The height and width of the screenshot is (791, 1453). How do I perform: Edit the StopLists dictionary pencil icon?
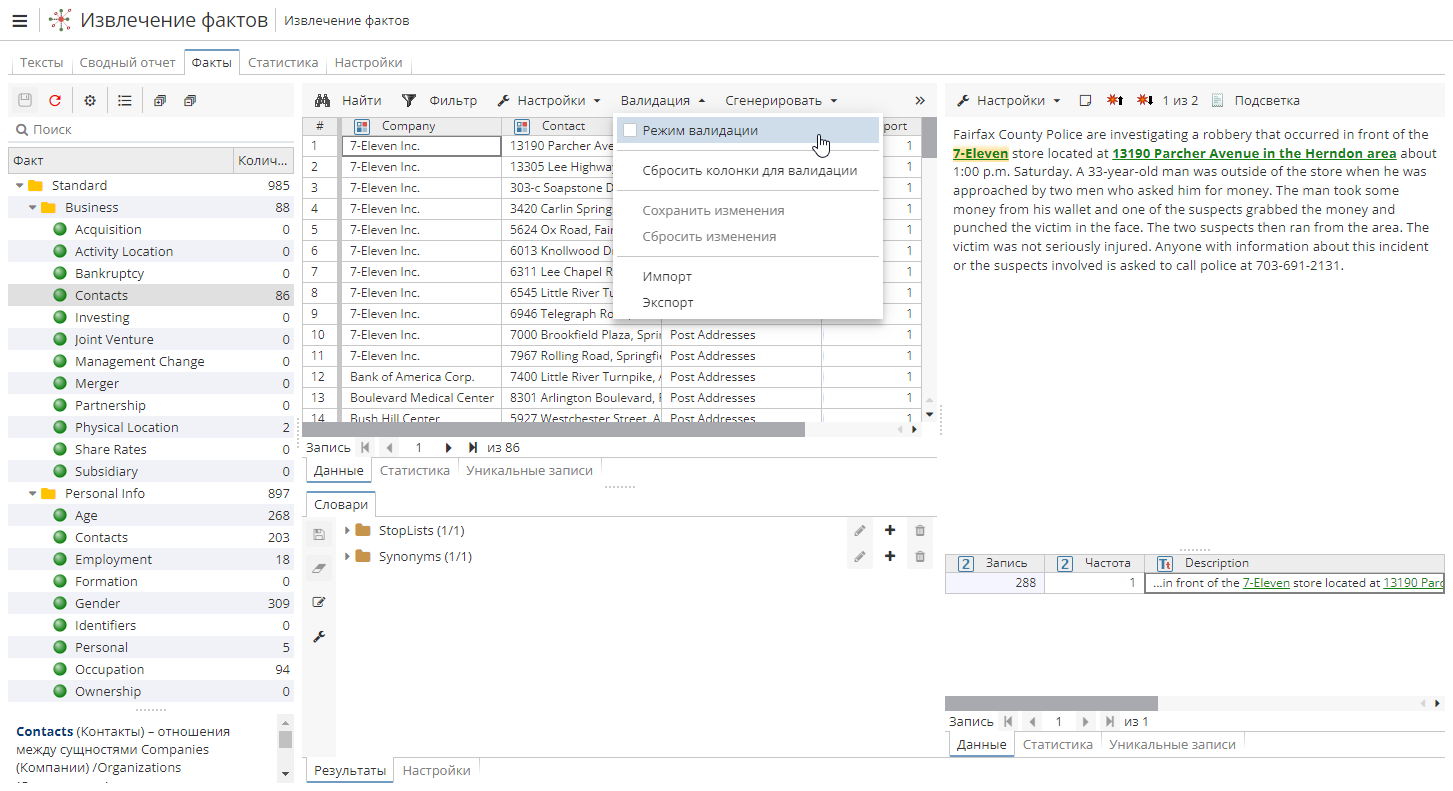pyautogui.click(x=859, y=531)
